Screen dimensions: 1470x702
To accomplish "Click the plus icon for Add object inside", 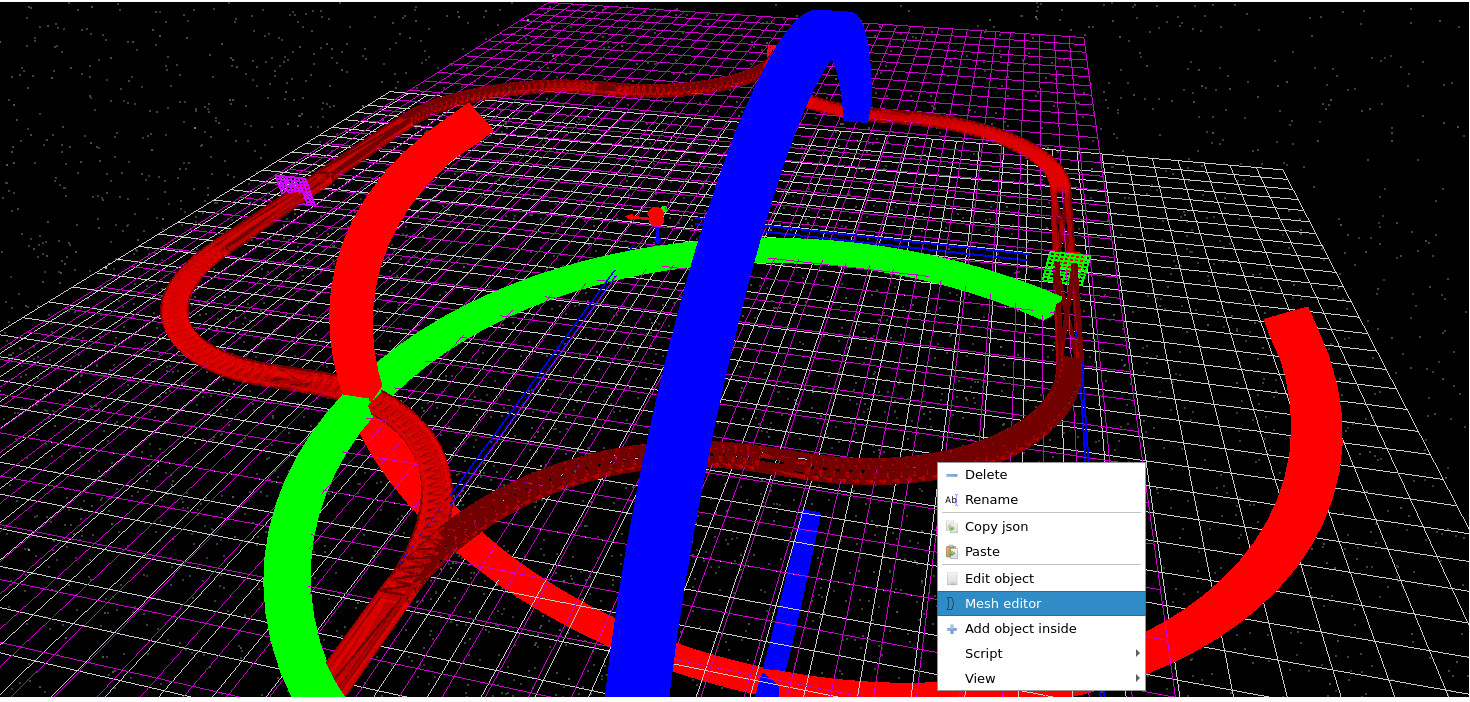I will tap(951, 629).
